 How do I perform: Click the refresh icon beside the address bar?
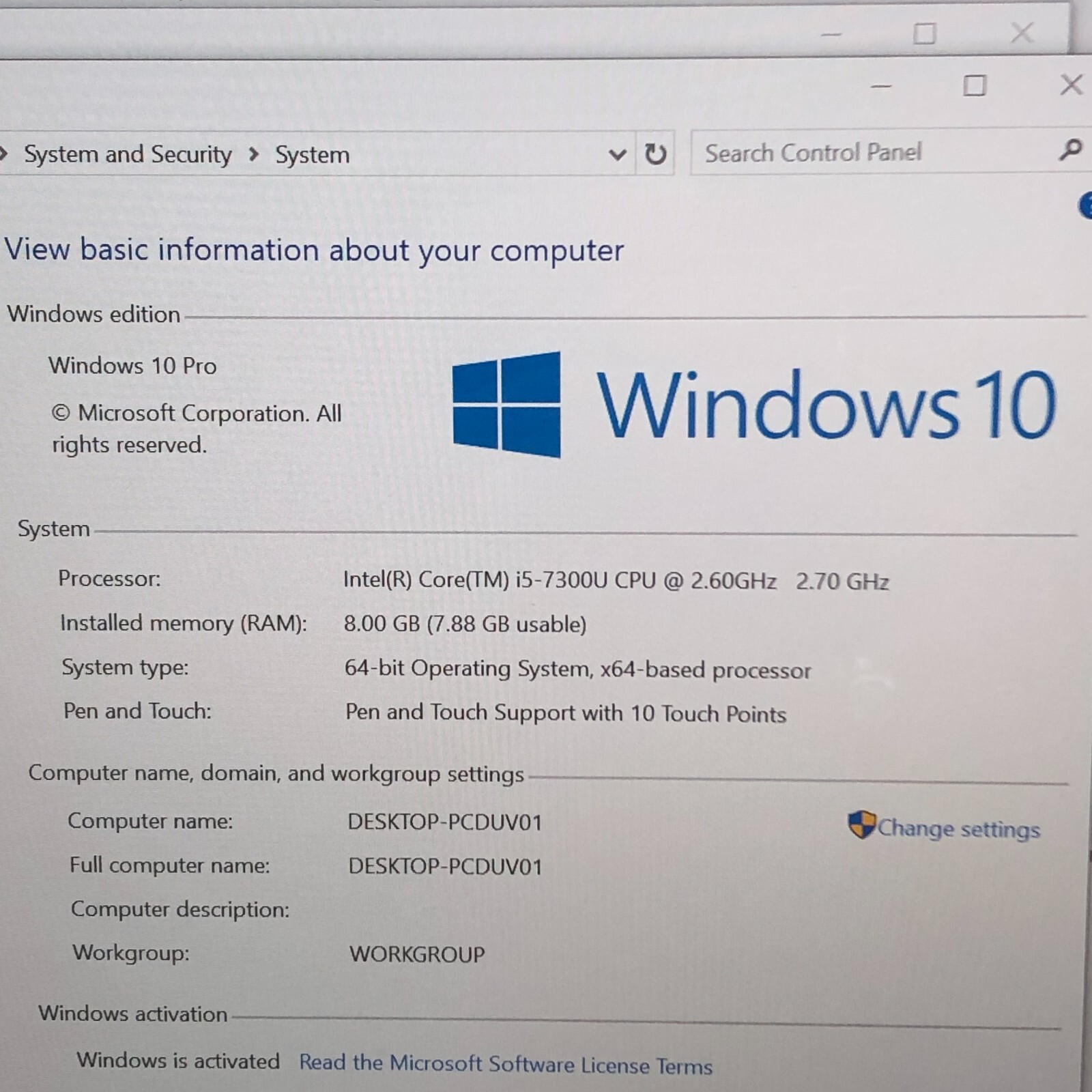(655, 154)
